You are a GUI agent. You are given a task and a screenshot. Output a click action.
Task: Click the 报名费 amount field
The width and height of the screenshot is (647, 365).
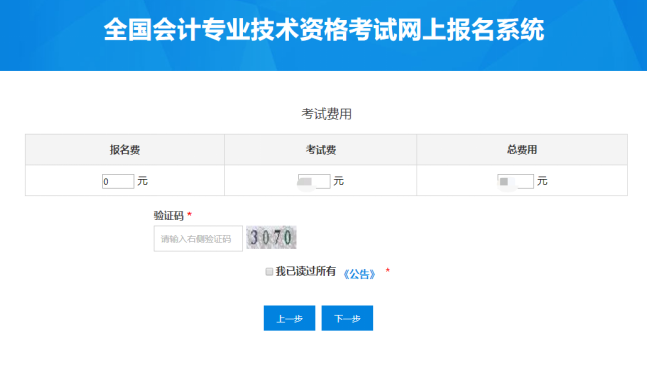[118, 181]
